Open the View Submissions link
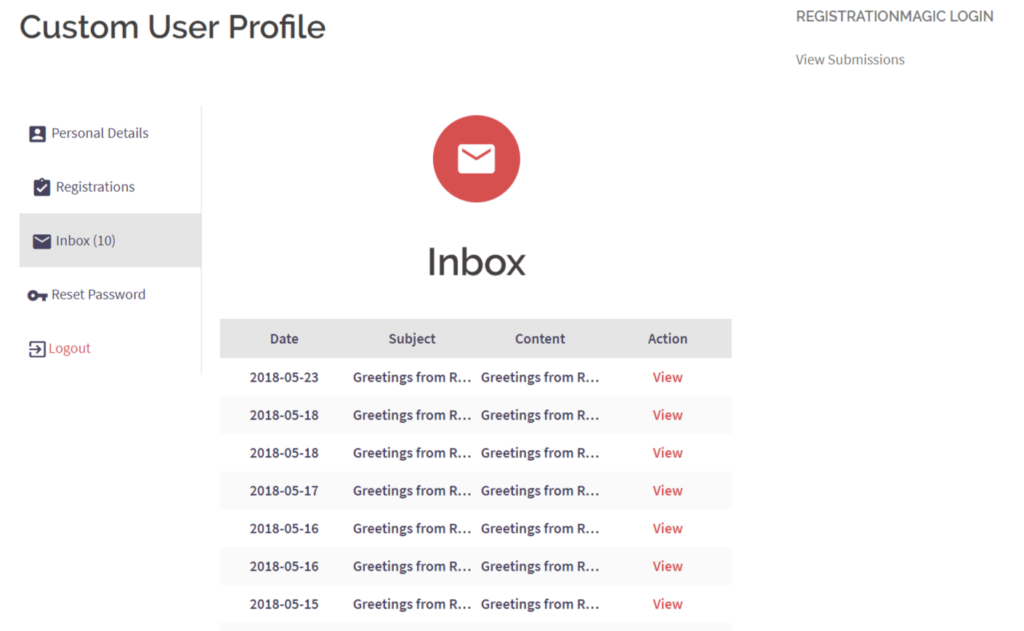 pyautogui.click(x=849, y=59)
